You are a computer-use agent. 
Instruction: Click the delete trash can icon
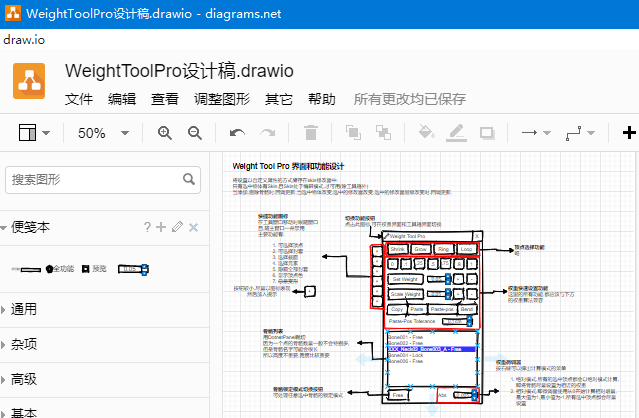pyautogui.click(x=311, y=133)
